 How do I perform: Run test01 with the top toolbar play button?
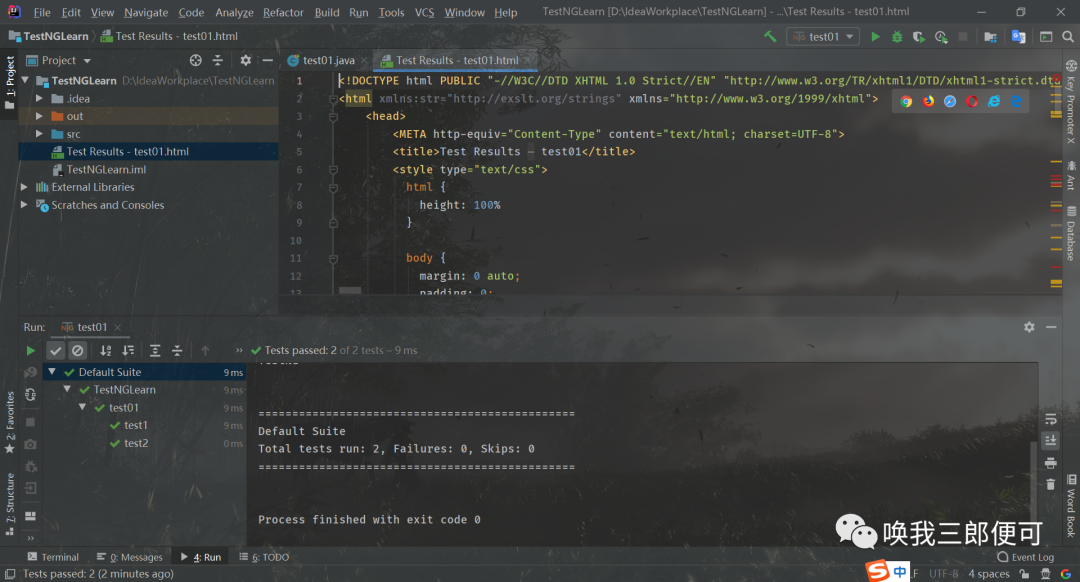[875, 37]
